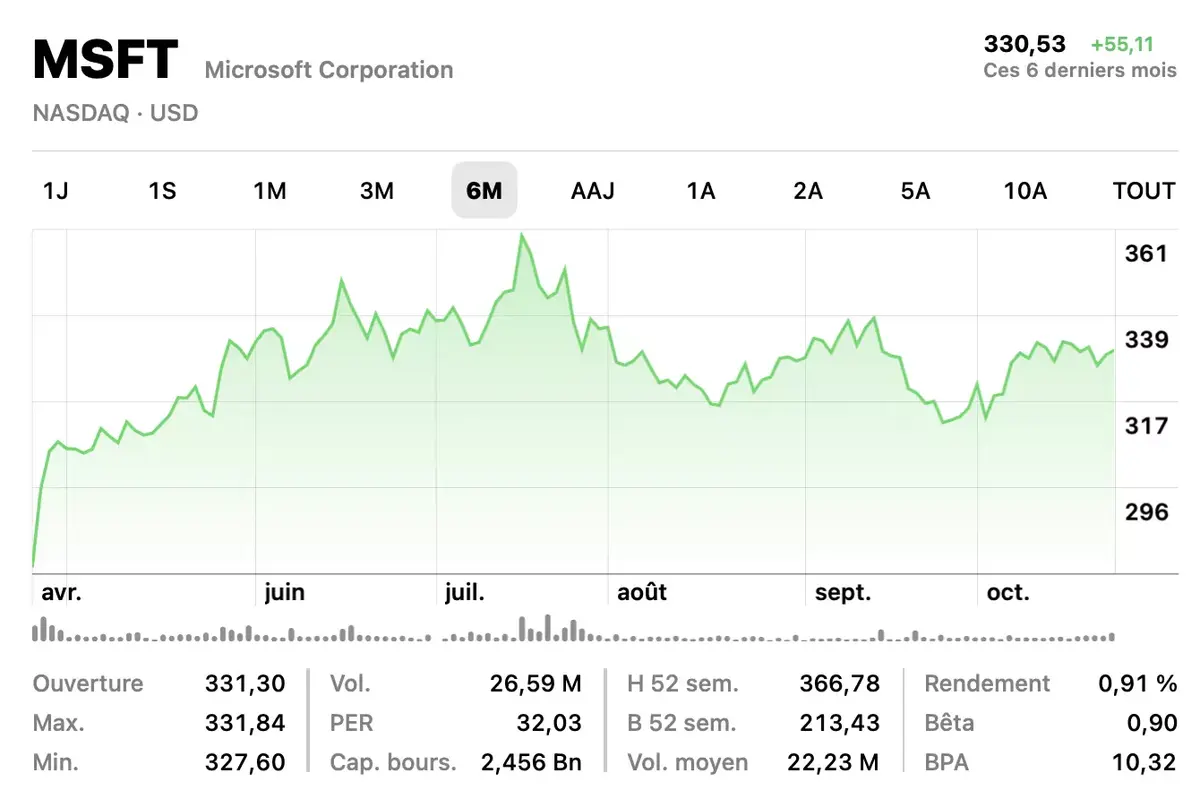Click the NASDAQ · USD exchange label
This screenshot has width=1200, height=799.
(115, 112)
